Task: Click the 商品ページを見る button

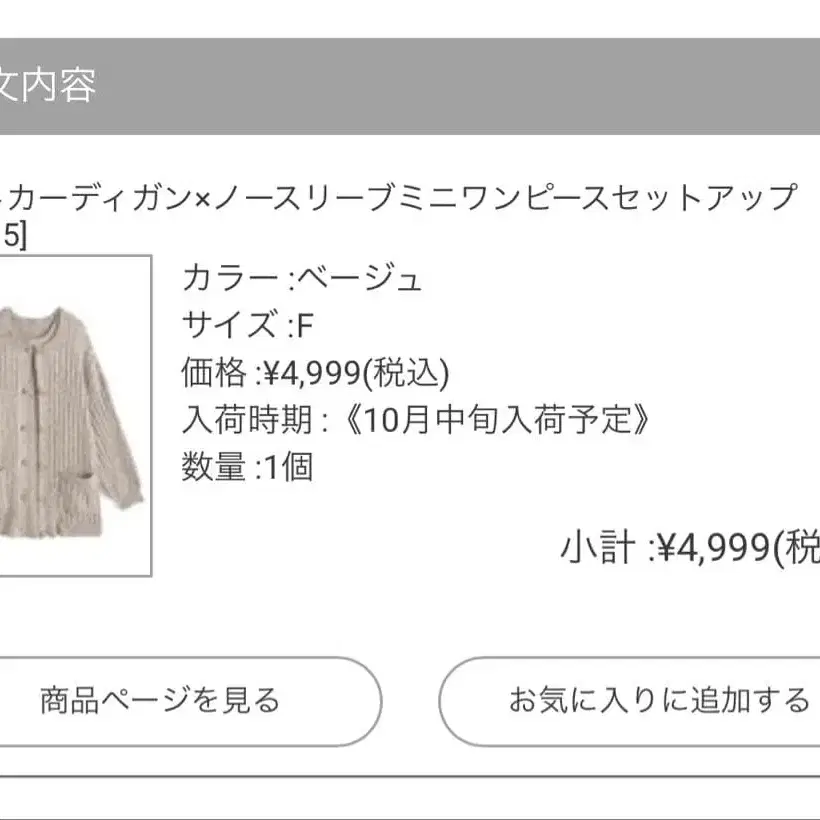Action: point(160,701)
